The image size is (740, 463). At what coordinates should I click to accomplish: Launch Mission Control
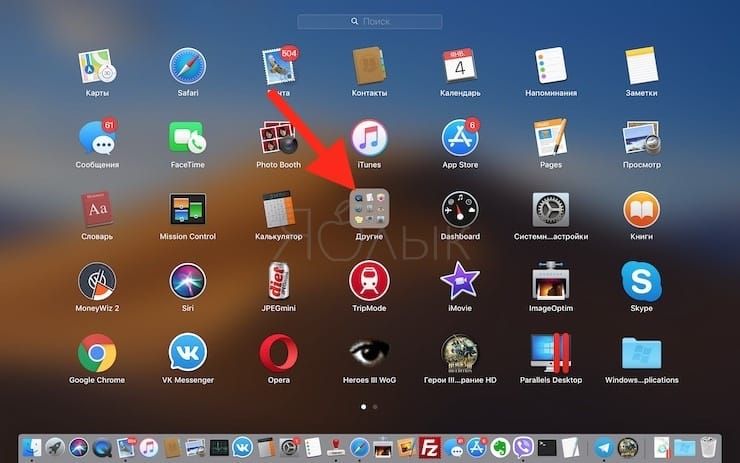coord(188,210)
